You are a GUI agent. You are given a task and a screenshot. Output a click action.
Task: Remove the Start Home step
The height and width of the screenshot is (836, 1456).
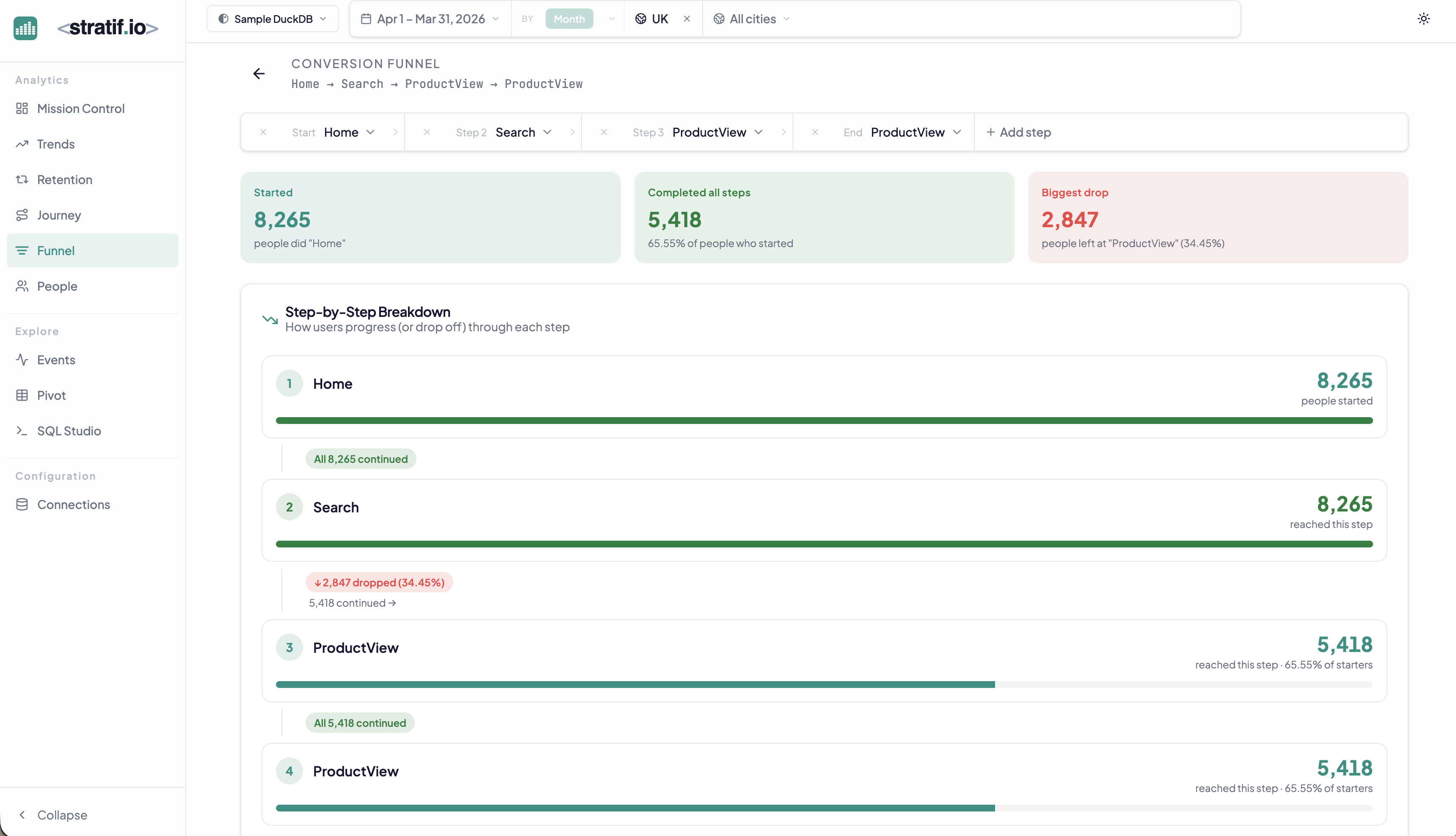pyautogui.click(x=263, y=132)
